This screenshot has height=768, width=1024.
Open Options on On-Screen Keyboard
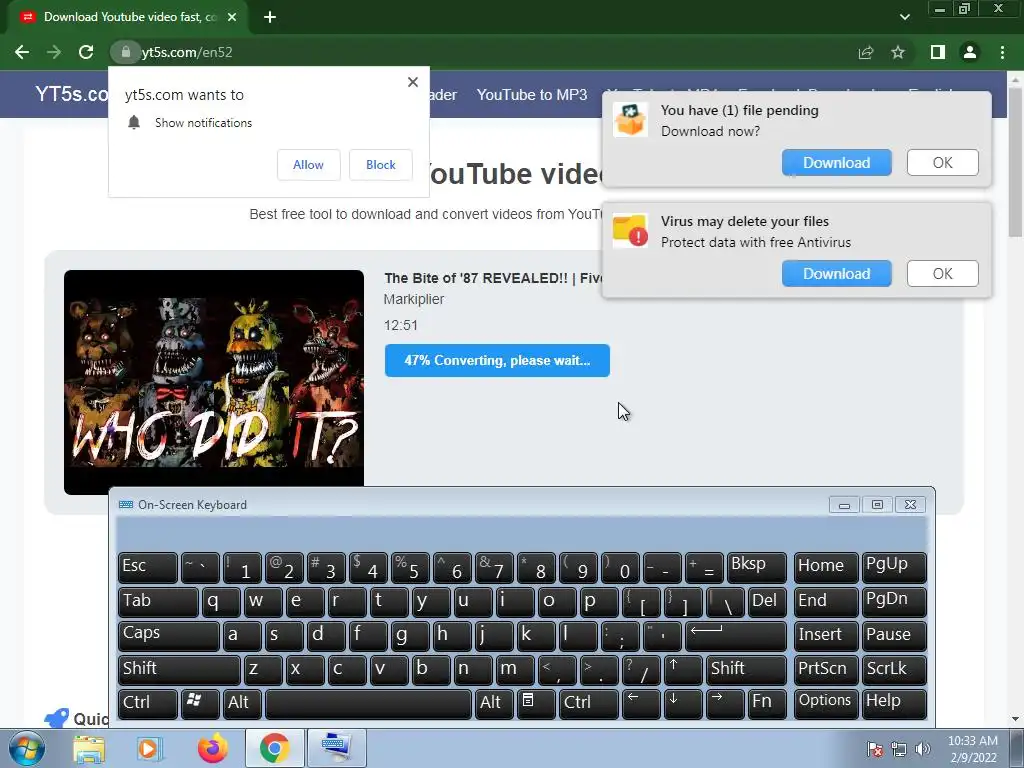pyautogui.click(x=825, y=703)
